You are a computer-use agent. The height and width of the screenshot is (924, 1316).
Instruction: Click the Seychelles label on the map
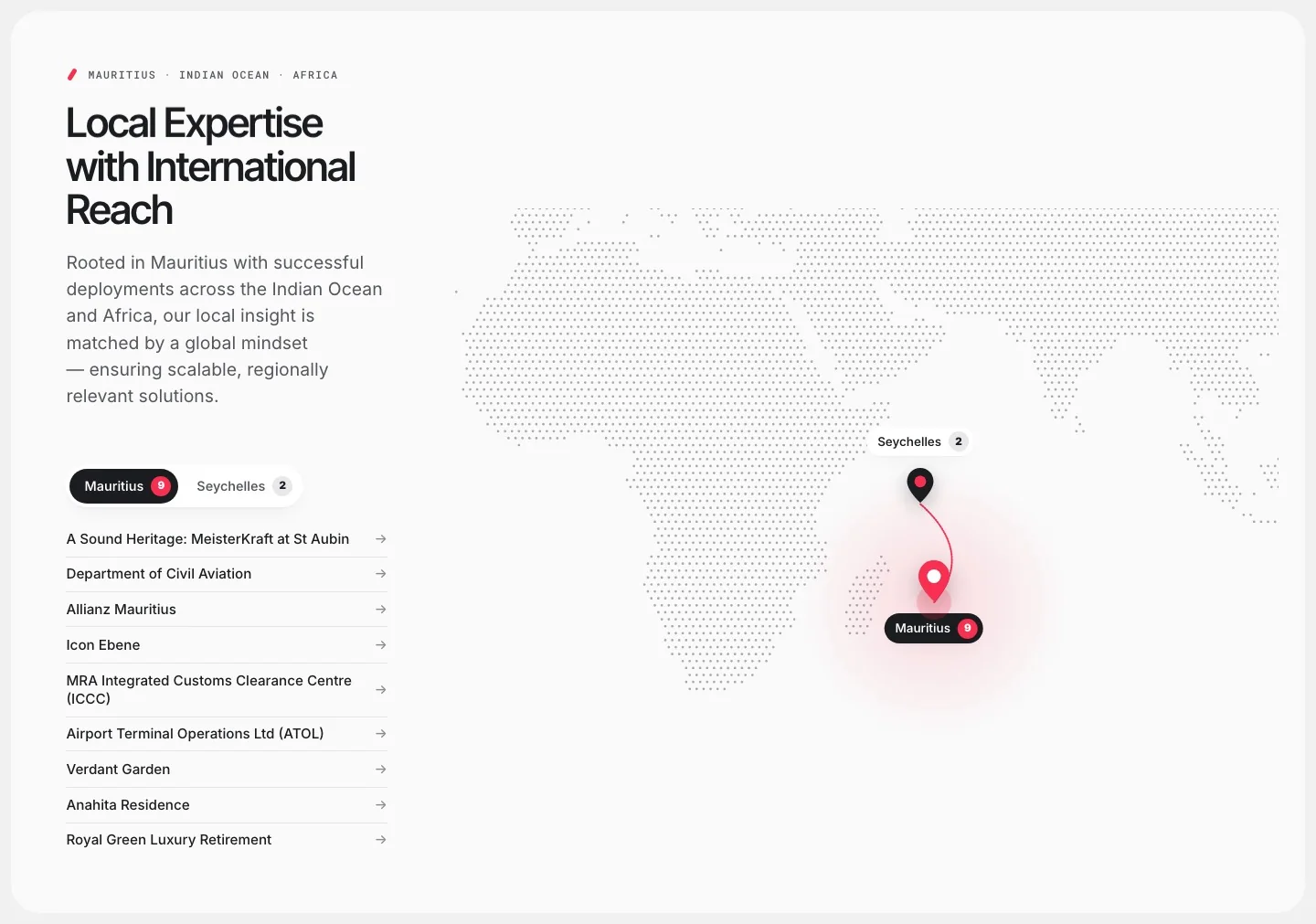[x=920, y=442]
